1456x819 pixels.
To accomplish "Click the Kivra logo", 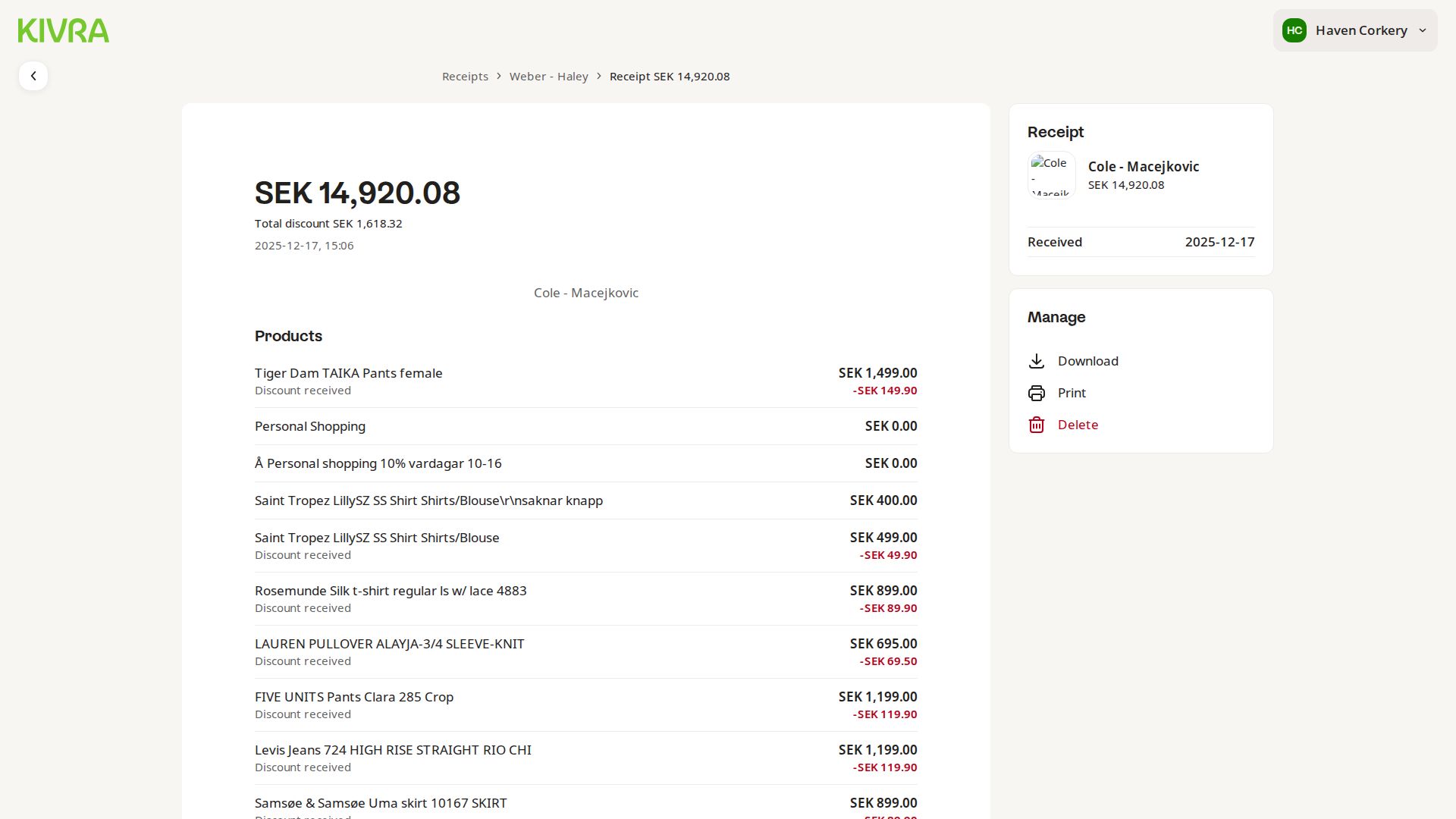I will pos(64,30).
